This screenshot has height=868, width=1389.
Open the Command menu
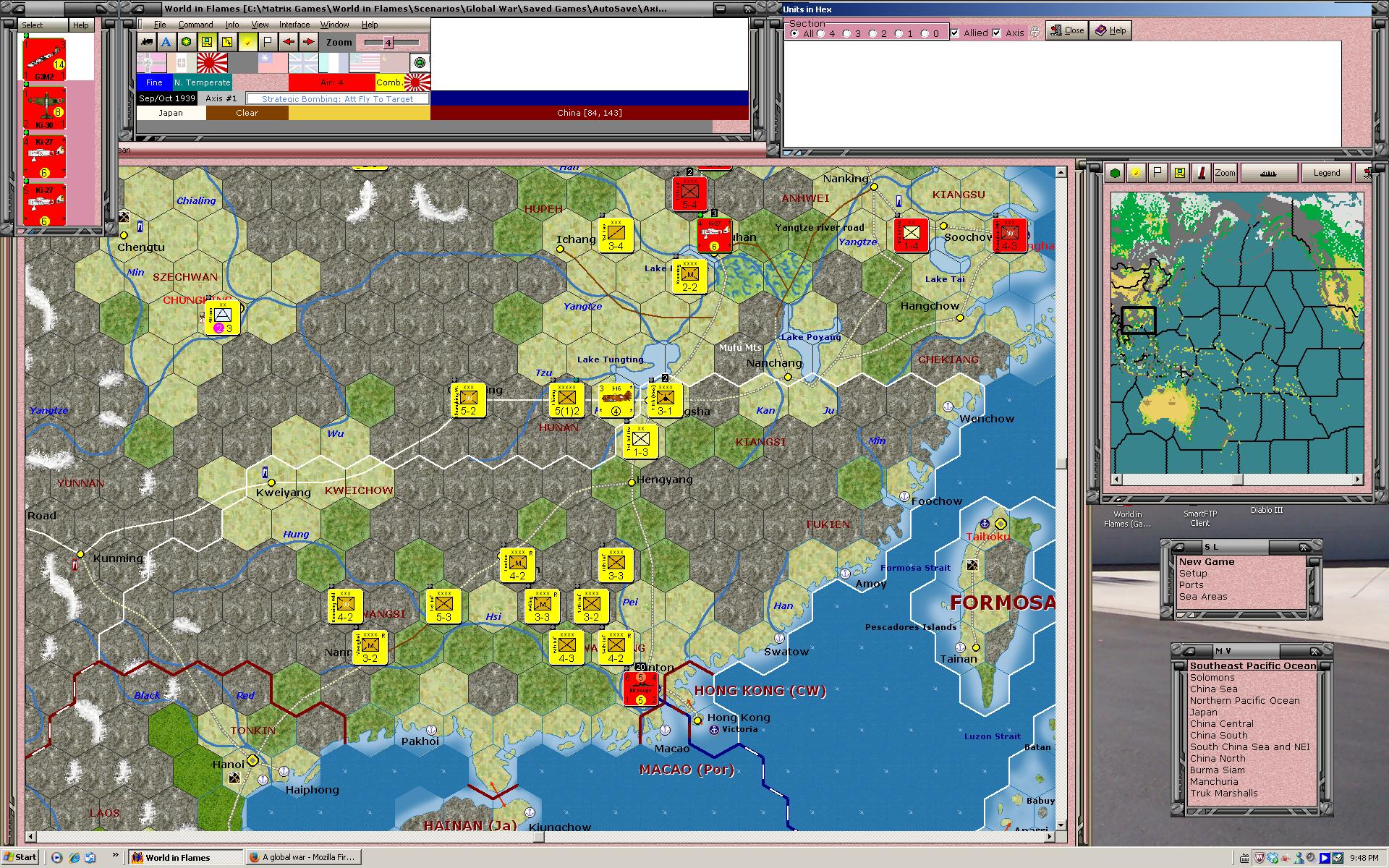tap(195, 25)
